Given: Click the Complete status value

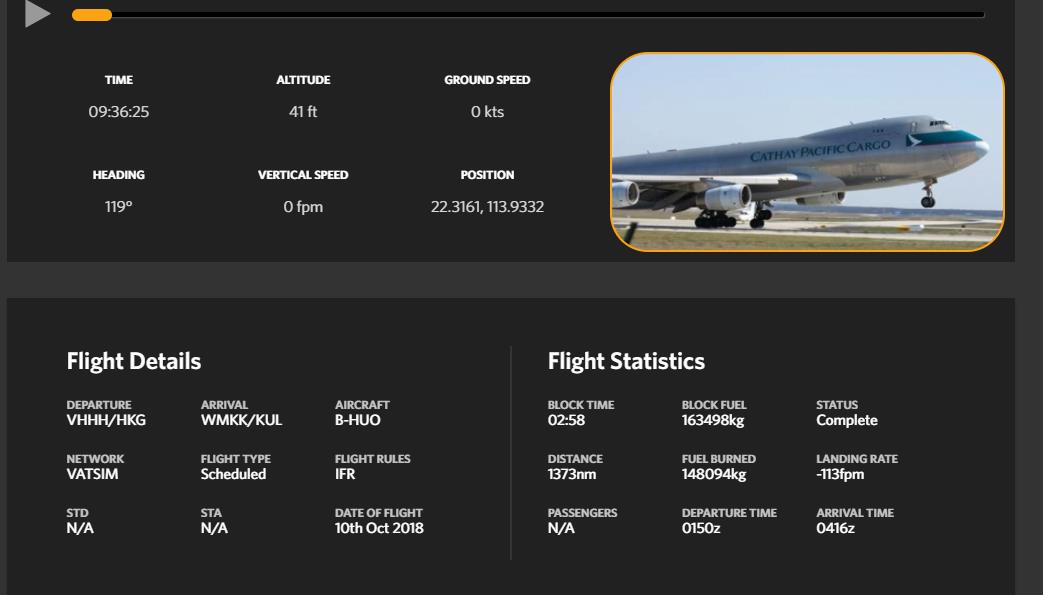Looking at the screenshot, I should (846, 420).
